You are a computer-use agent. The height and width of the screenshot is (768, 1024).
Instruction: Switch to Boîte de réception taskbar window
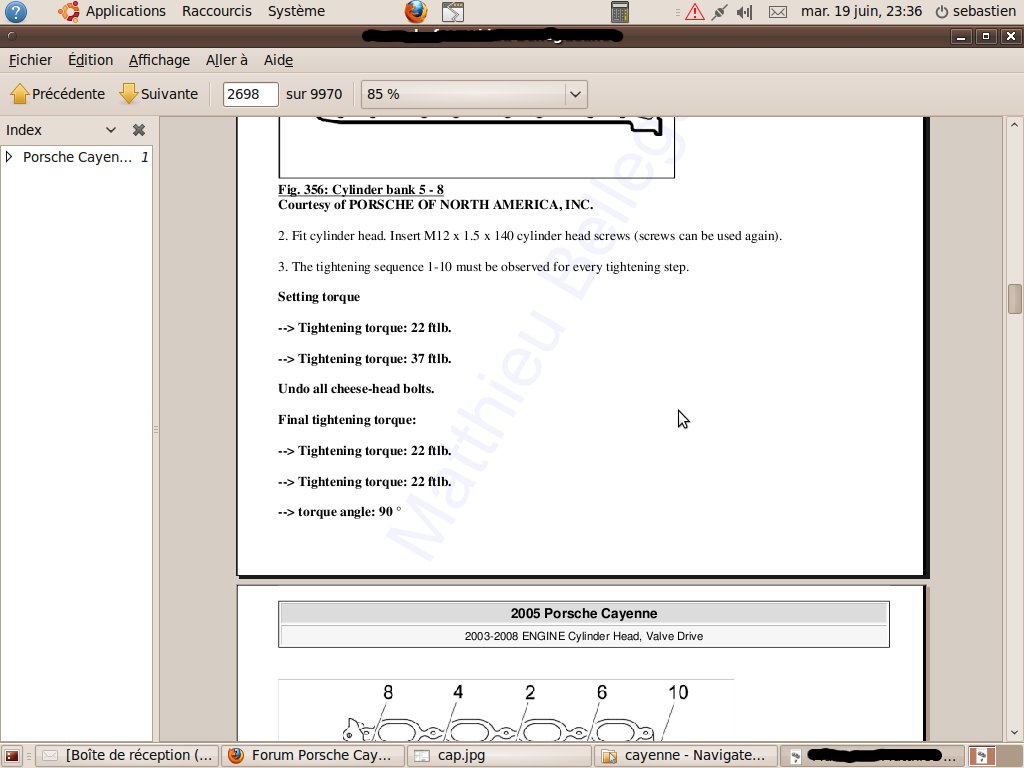127,756
